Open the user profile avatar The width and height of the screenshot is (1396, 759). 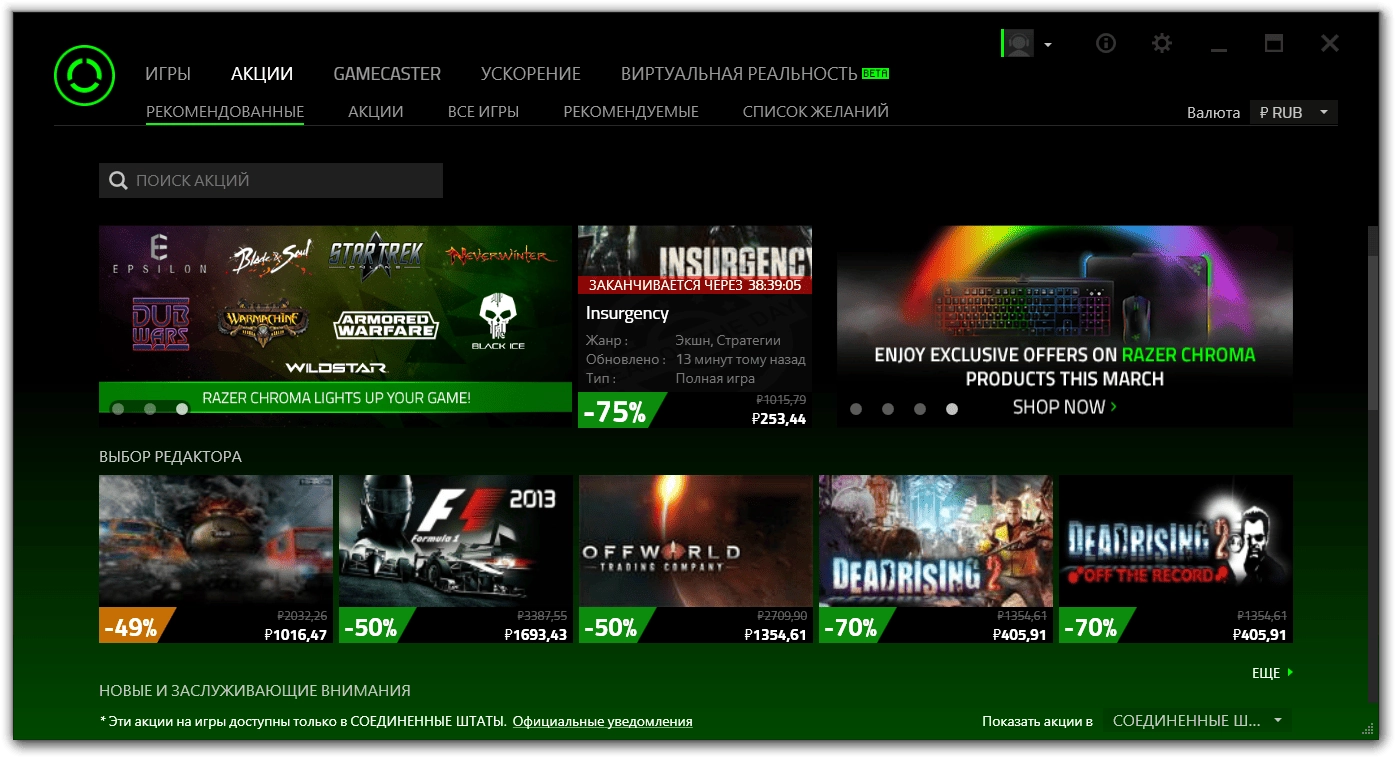[1019, 44]
